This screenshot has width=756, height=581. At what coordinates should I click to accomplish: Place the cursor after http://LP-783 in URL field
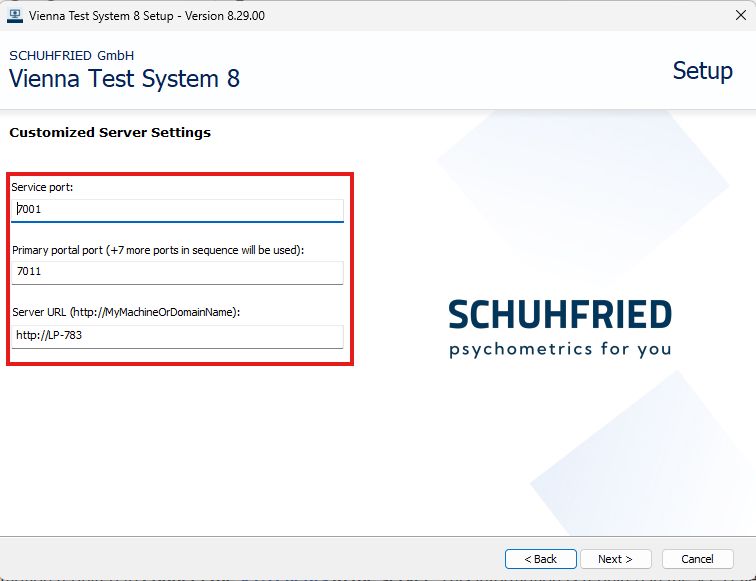(x=84, y=336)
